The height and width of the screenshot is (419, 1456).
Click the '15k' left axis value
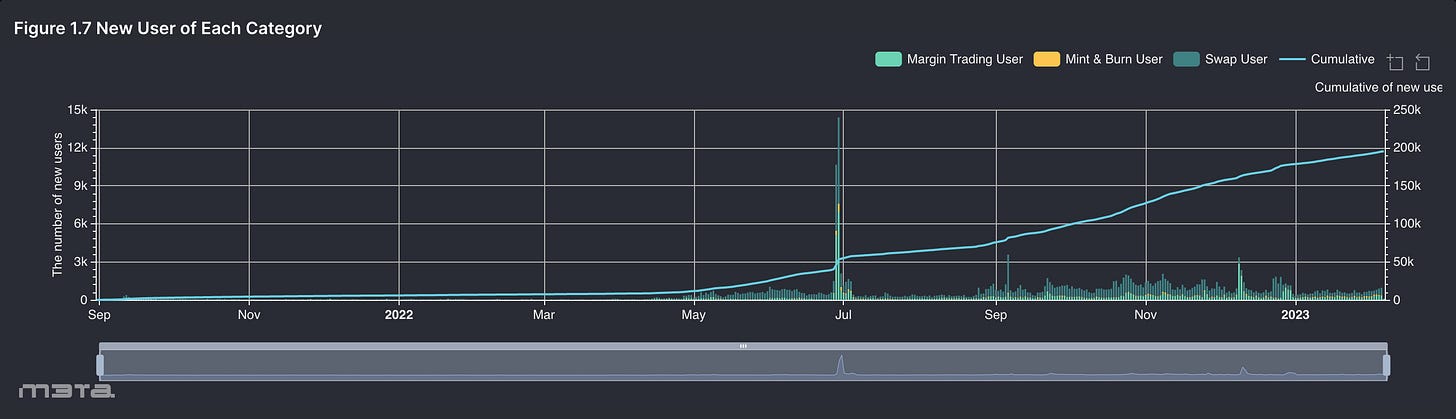click(80, 110)
